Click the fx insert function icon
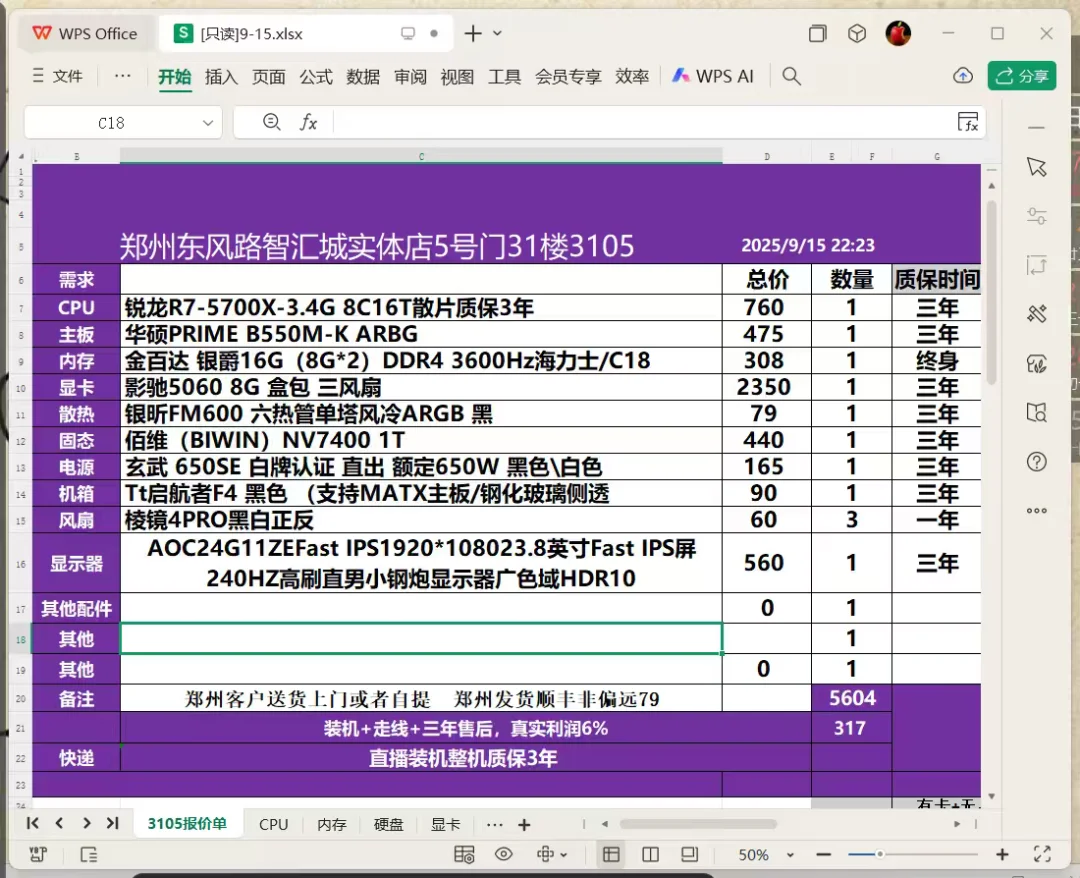The width and height of the screenshot is (1080, 878). (x=308, y=123)
